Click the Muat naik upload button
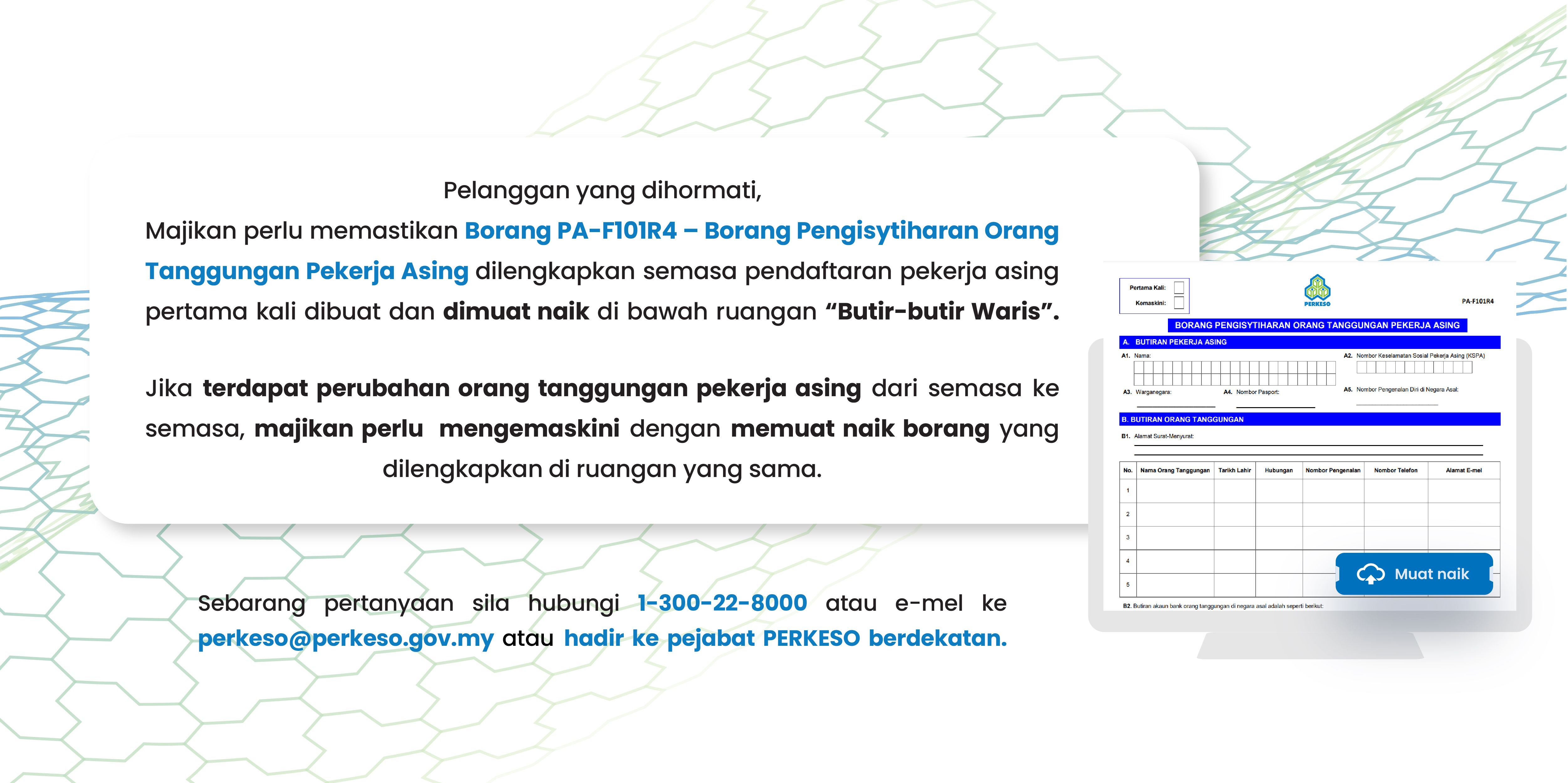 1414,574
